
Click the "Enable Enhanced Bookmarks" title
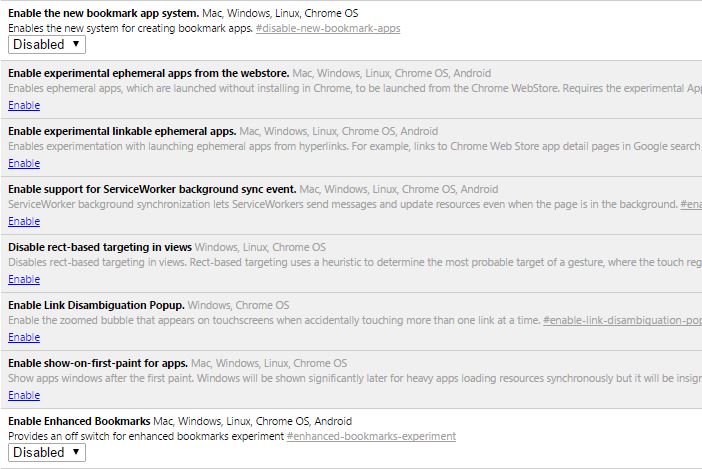pos(80,421)
